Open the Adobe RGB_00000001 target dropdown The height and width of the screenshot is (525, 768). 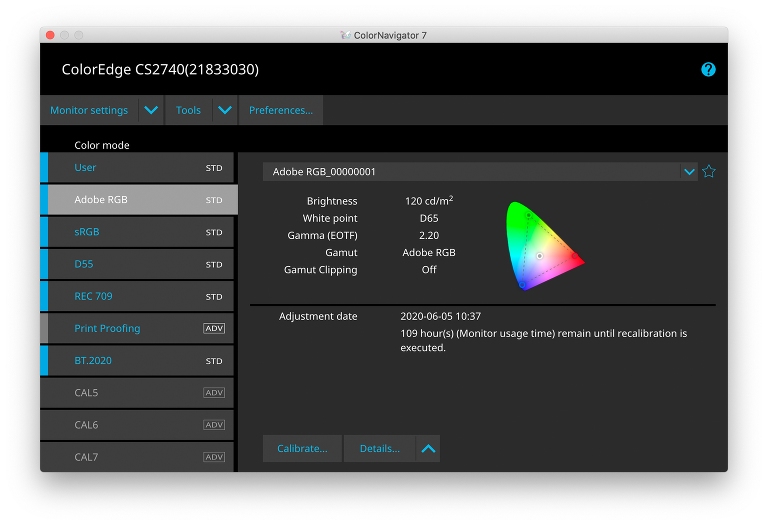click(689, 172)
